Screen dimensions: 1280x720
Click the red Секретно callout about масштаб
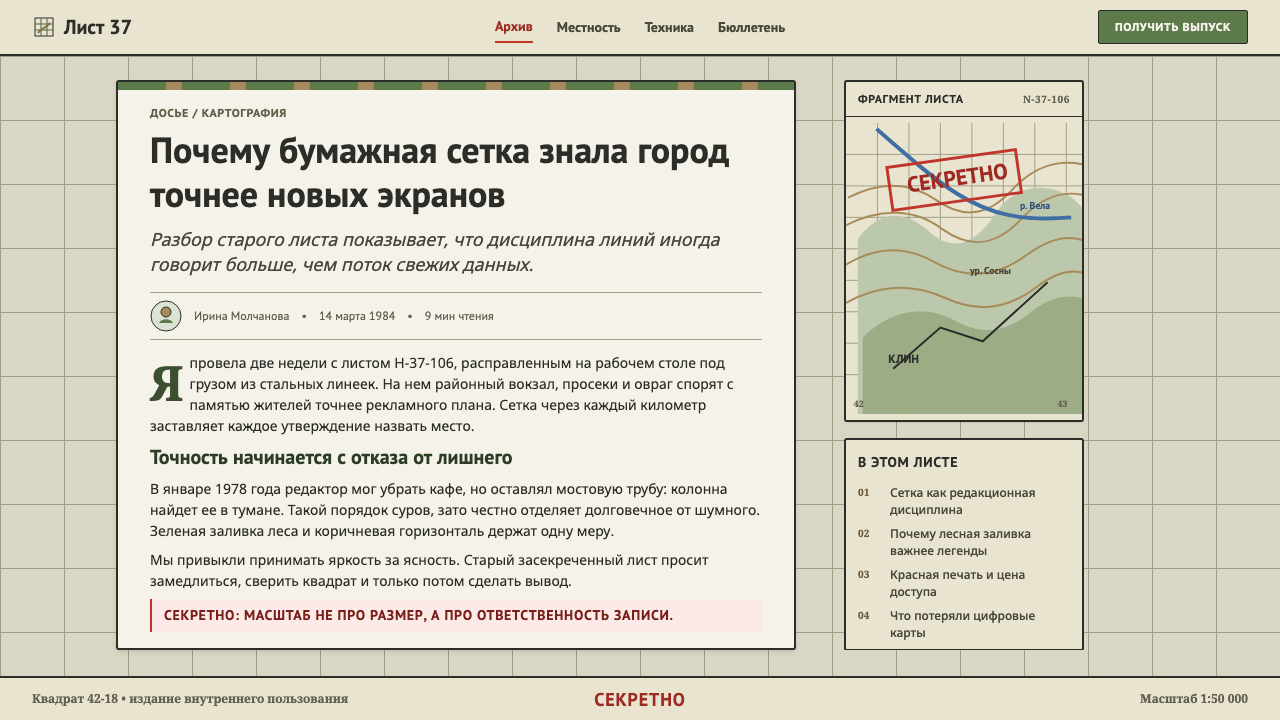456,615
